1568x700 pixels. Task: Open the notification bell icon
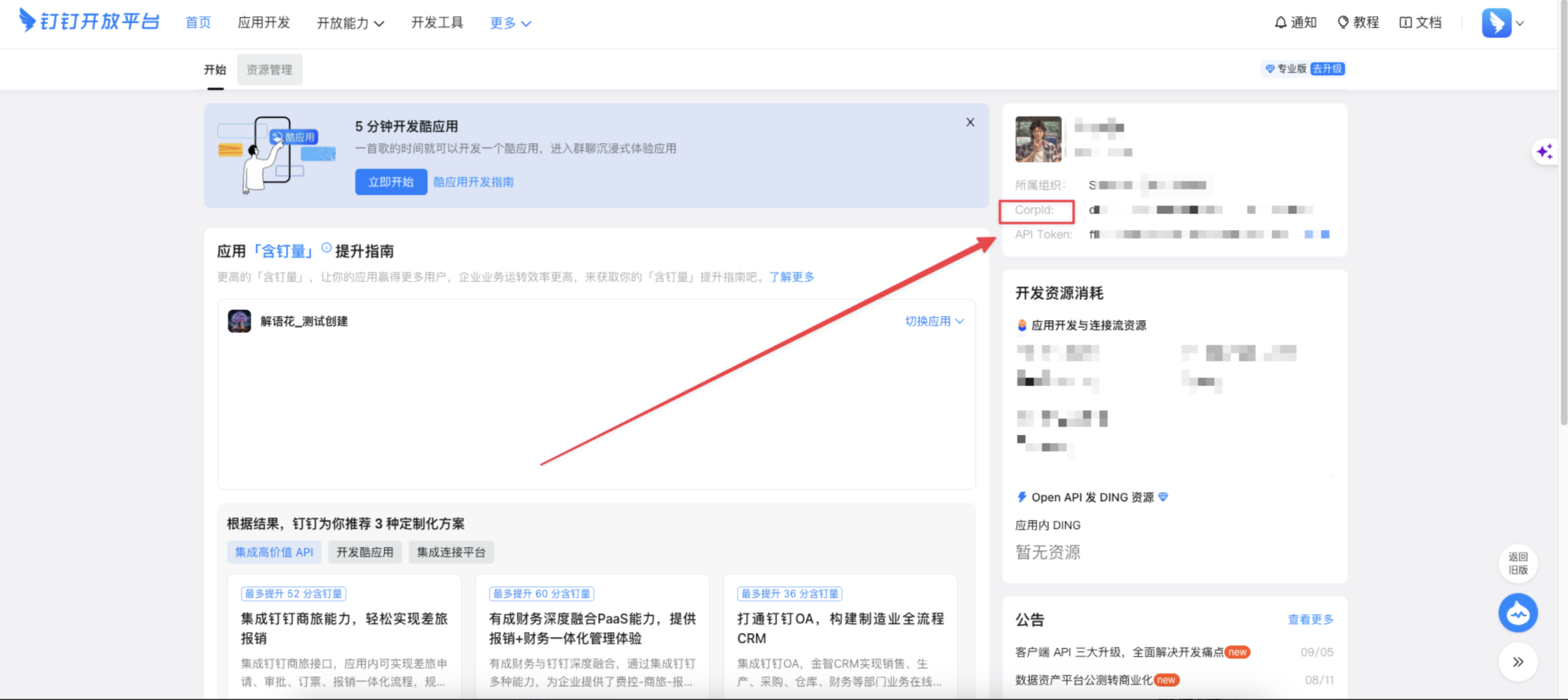point(1281,23)
